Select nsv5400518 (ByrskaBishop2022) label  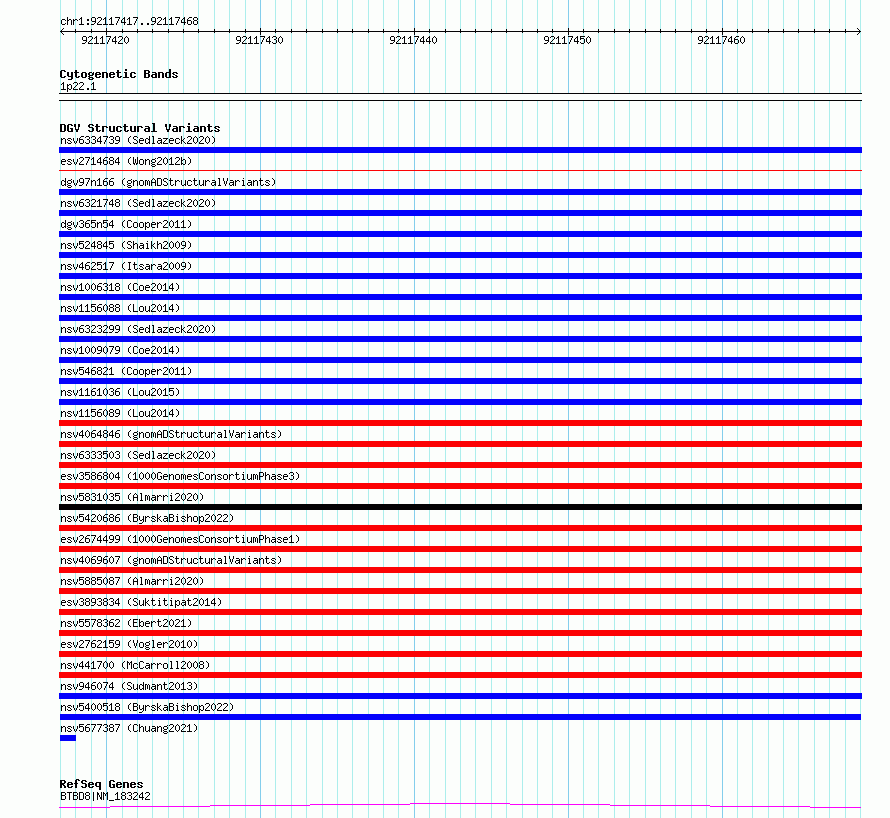[147, 707]
